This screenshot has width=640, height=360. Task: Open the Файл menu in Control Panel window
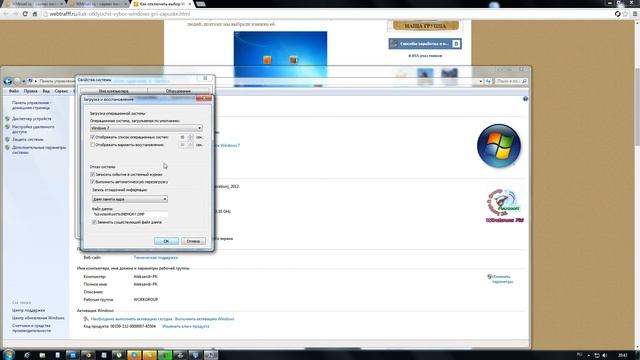tap(14, 91)
